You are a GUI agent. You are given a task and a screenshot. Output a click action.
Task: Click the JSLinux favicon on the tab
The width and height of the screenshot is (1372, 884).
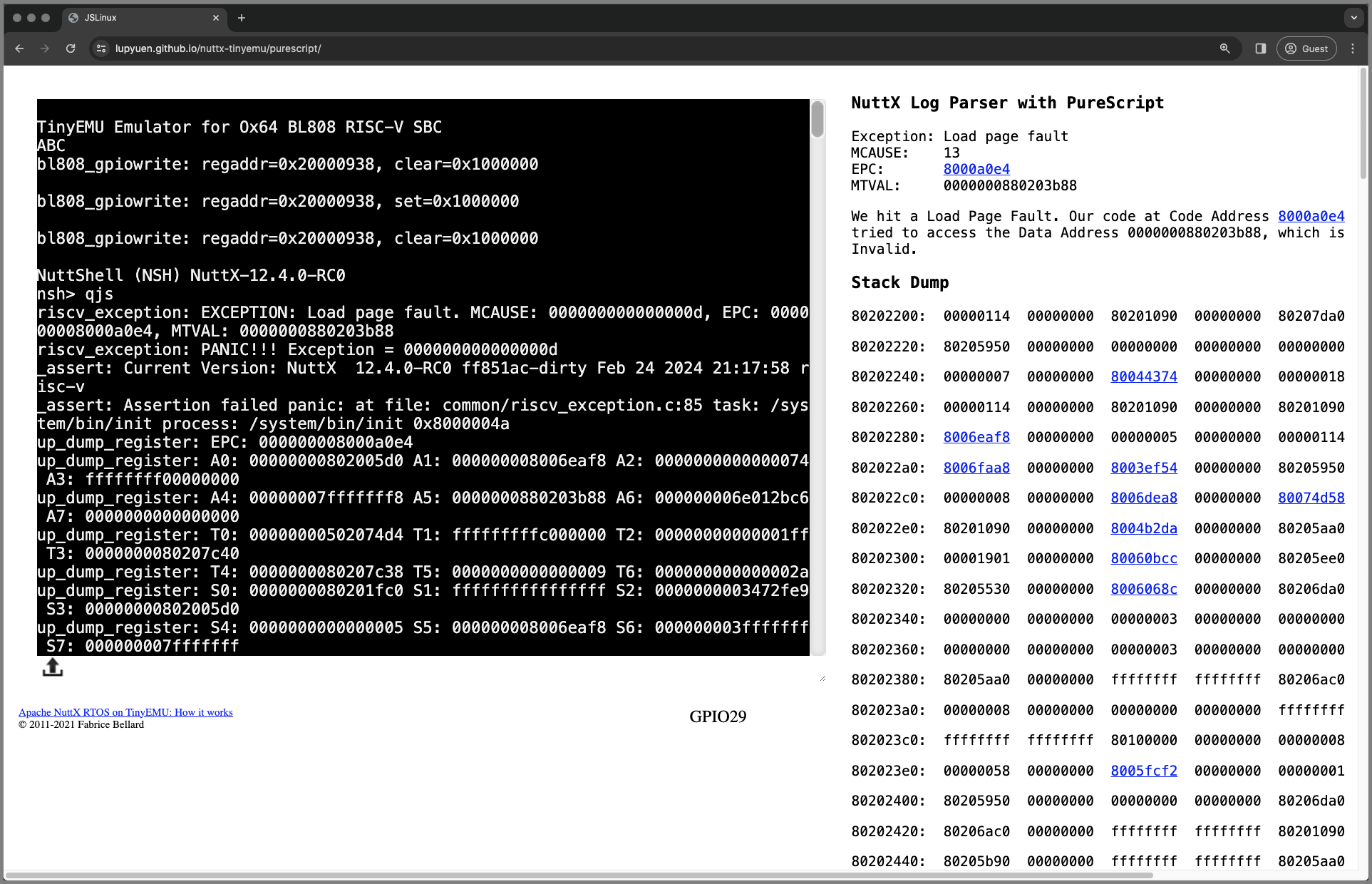point(73,17)
